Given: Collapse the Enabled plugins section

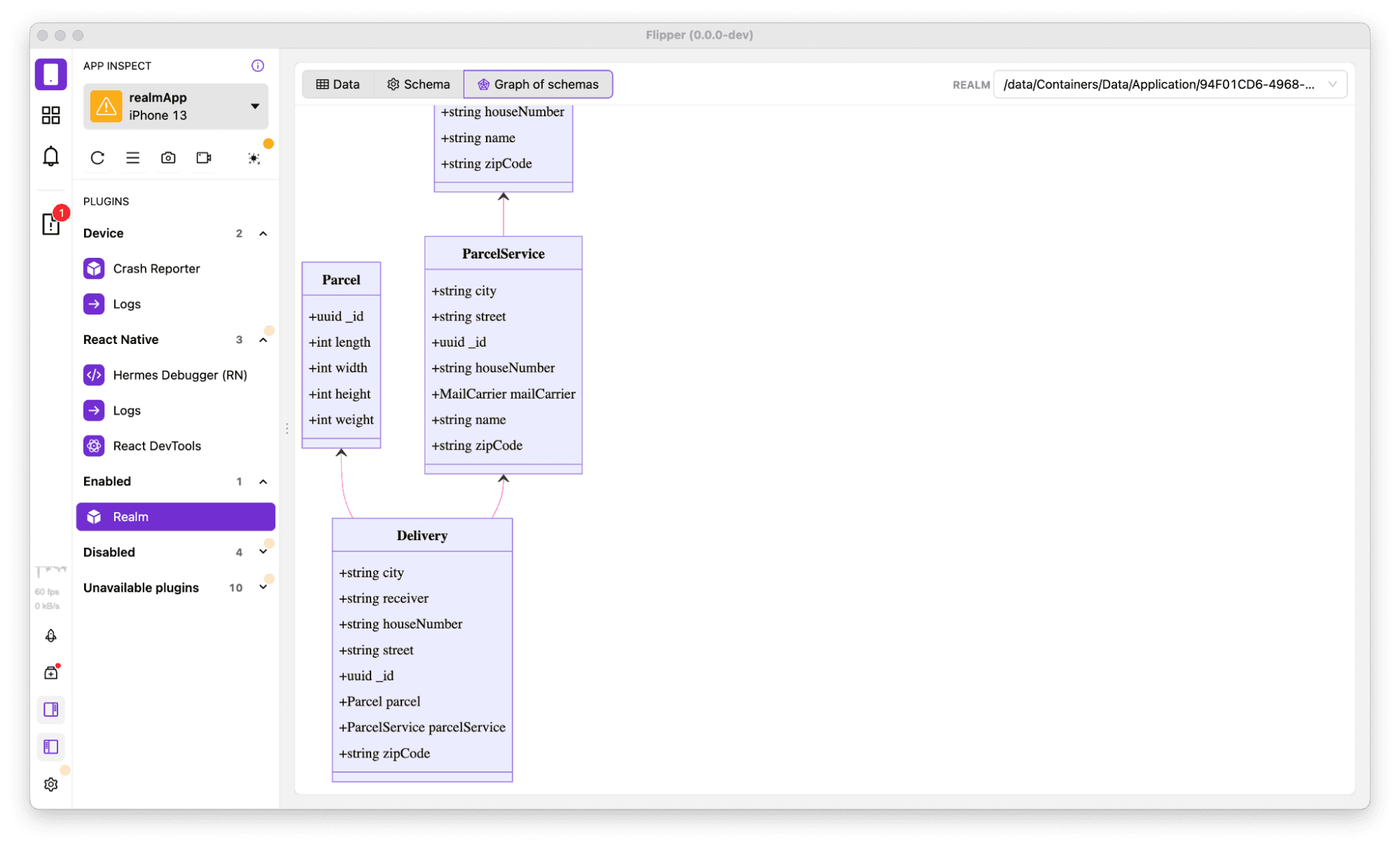Looking at the screenshot, I should pos(263,481).
